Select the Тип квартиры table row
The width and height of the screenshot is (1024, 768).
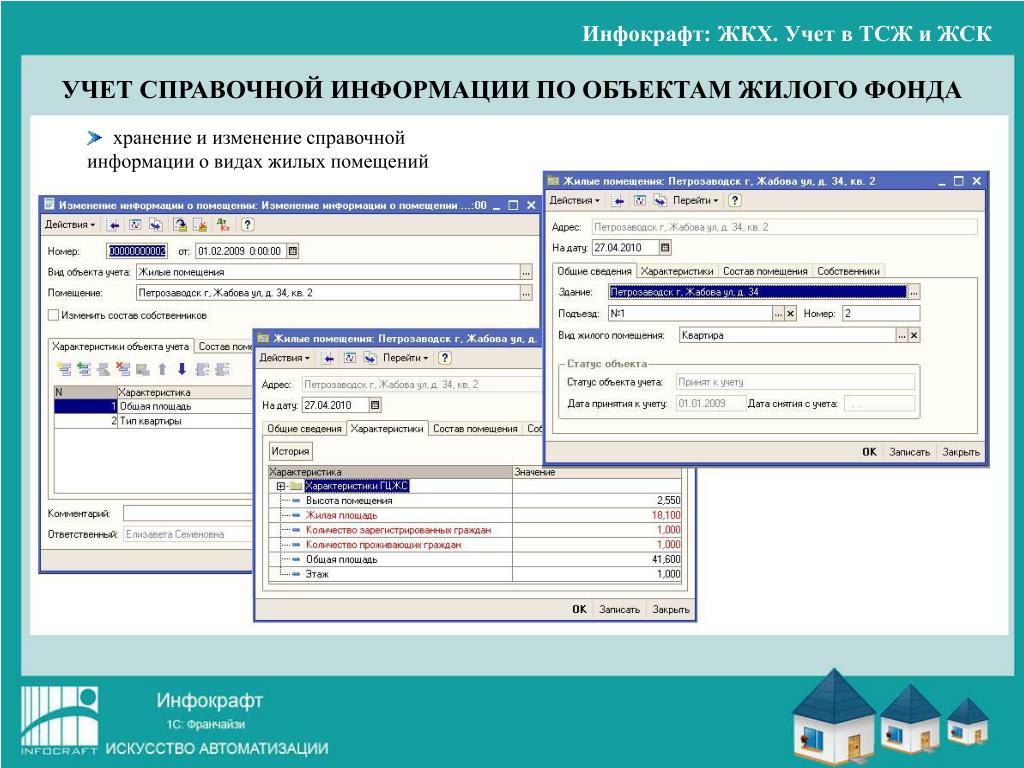(154, 421)
